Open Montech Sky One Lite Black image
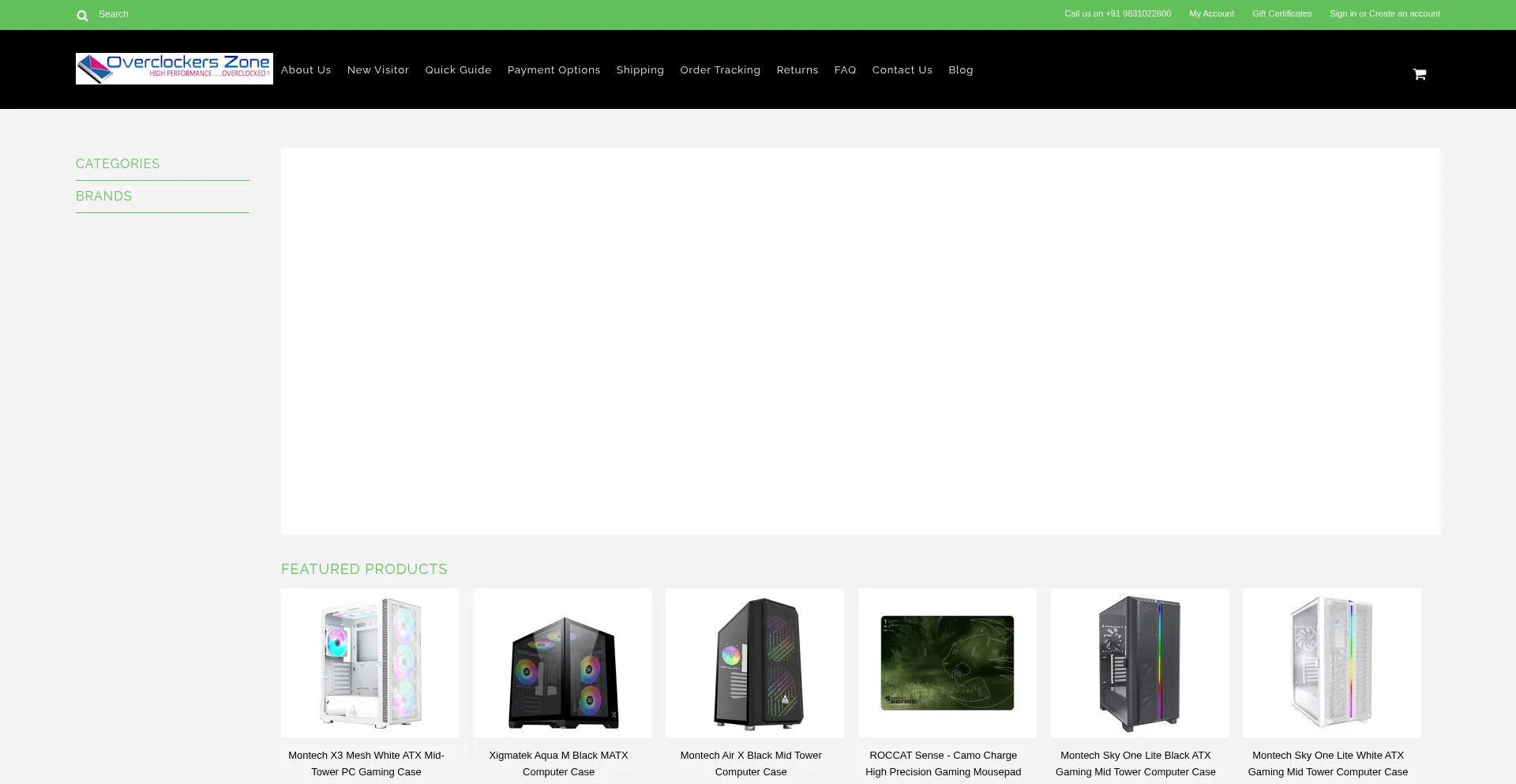Image resolution: width=1516 pixels, height=784 pixels. 1140,663
